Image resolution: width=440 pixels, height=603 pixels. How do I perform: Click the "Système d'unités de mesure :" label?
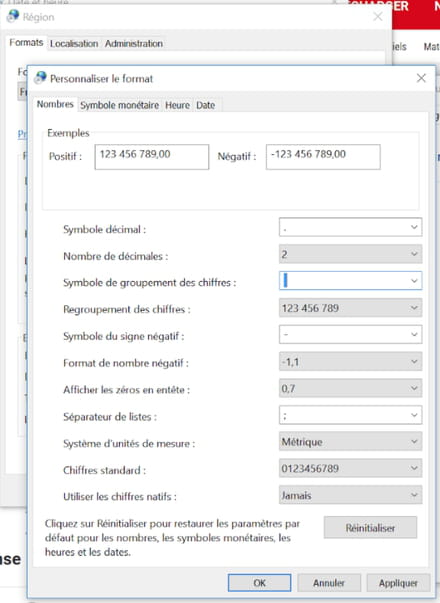(x=129, y=444)
